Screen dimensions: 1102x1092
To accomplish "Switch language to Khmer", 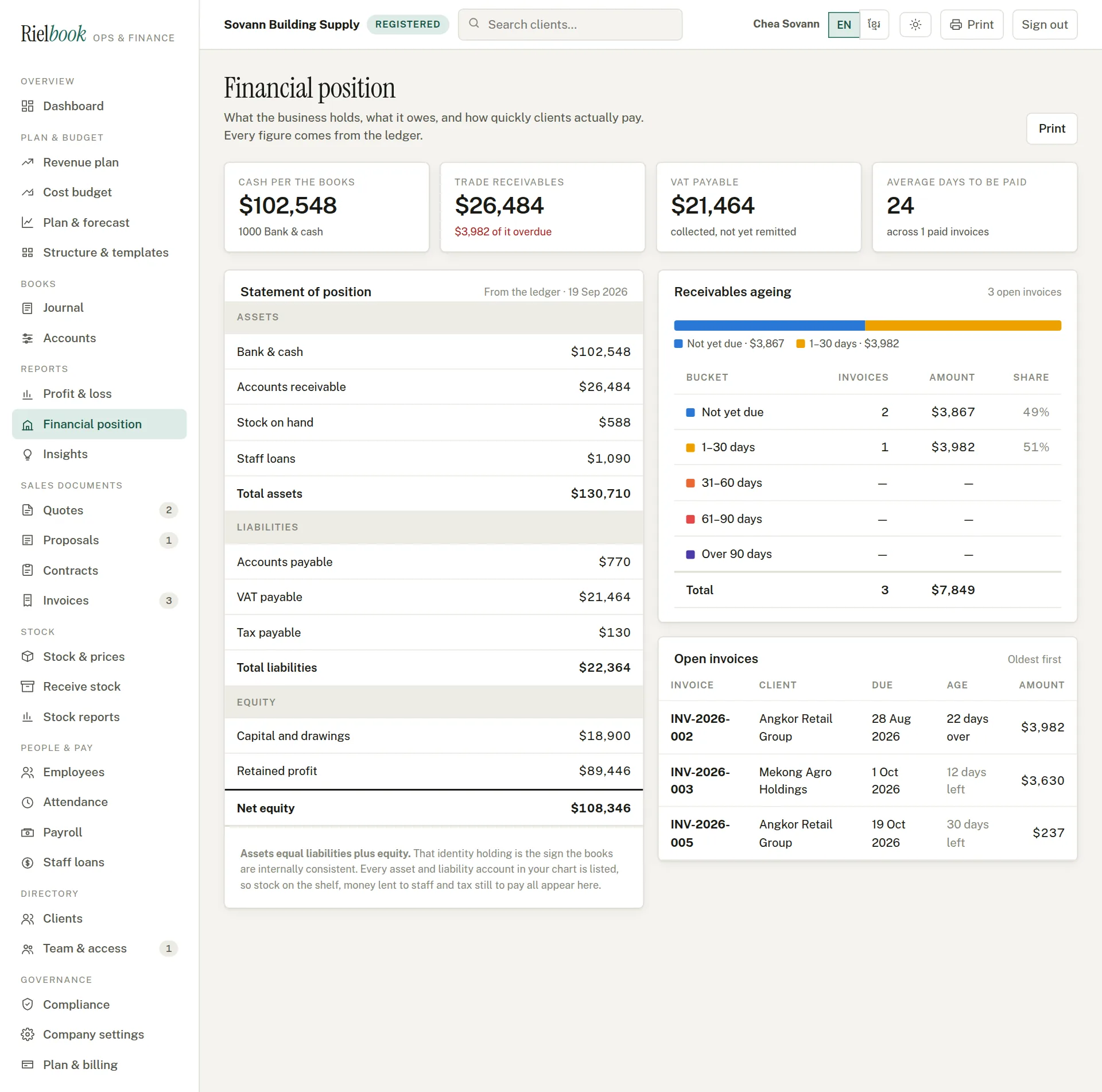I will 874,25.
